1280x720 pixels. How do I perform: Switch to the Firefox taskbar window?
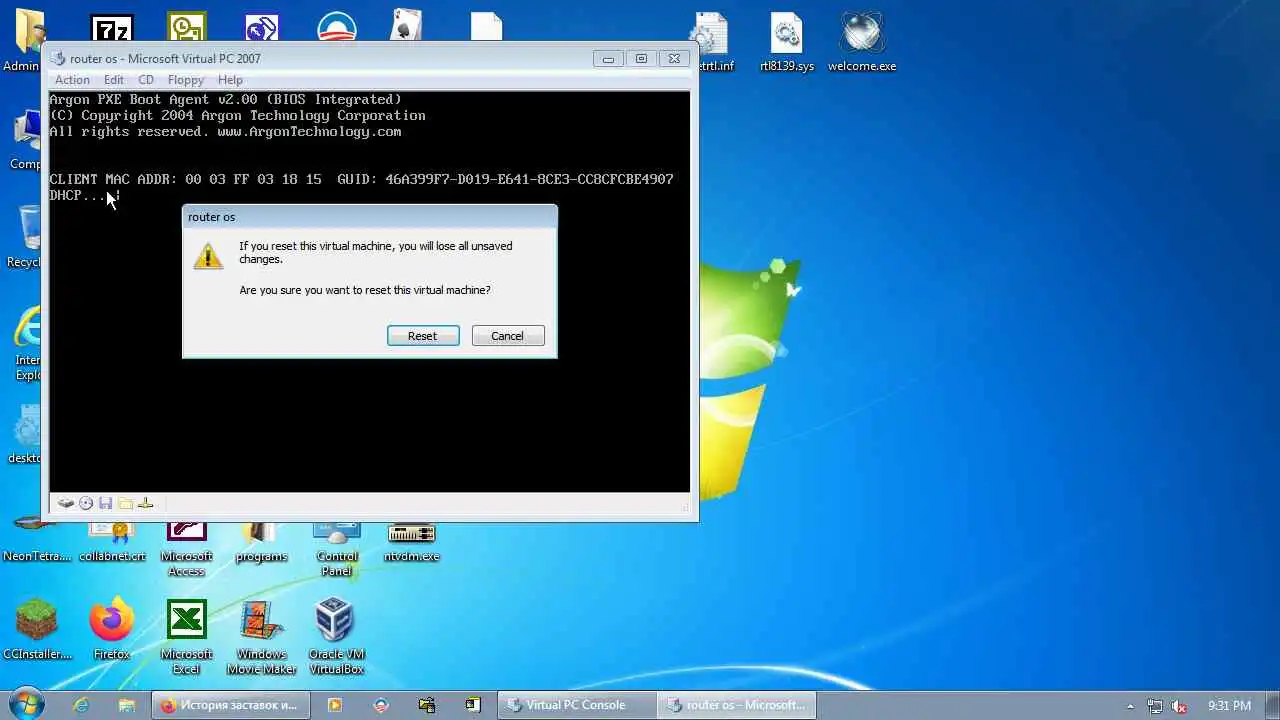(230, 705)
